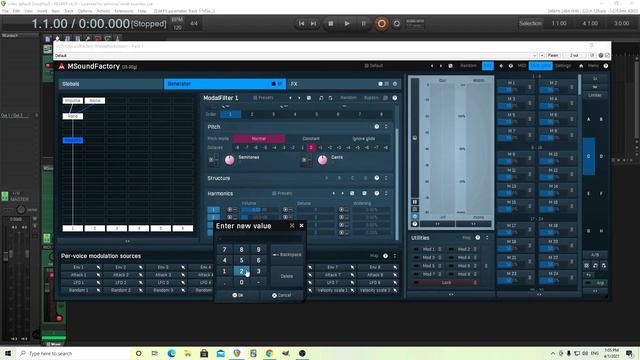Viewport: 640px width, 360px height.
Task: Click Backspace in Enter new value dialog
Action: tap(287, 255)
